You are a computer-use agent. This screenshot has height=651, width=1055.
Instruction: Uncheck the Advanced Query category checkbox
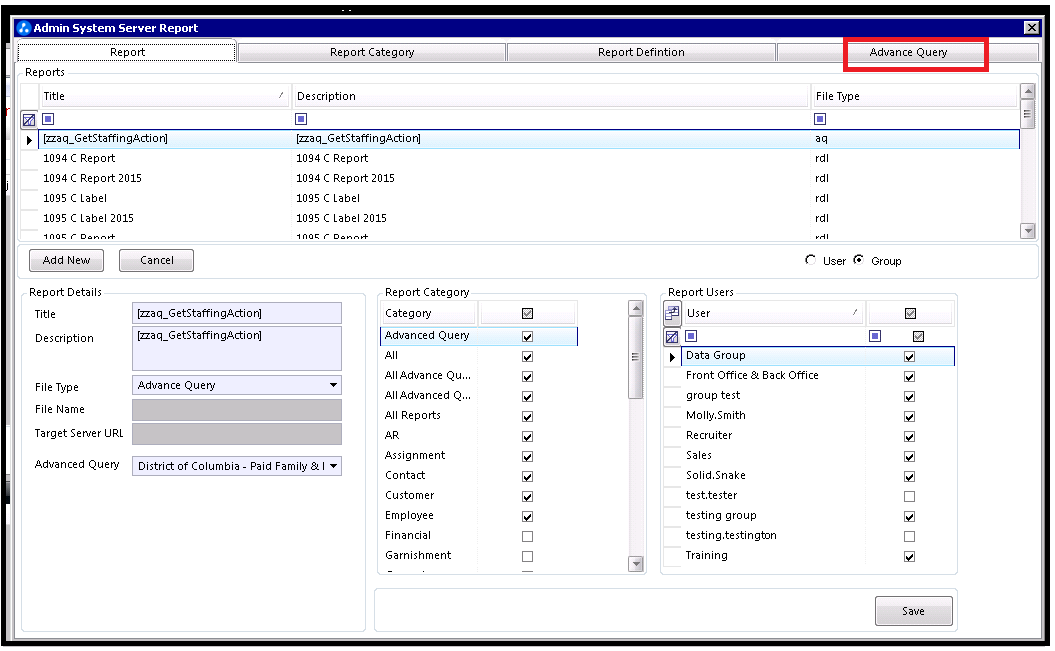pyautogui.click(x=528, y=336)
